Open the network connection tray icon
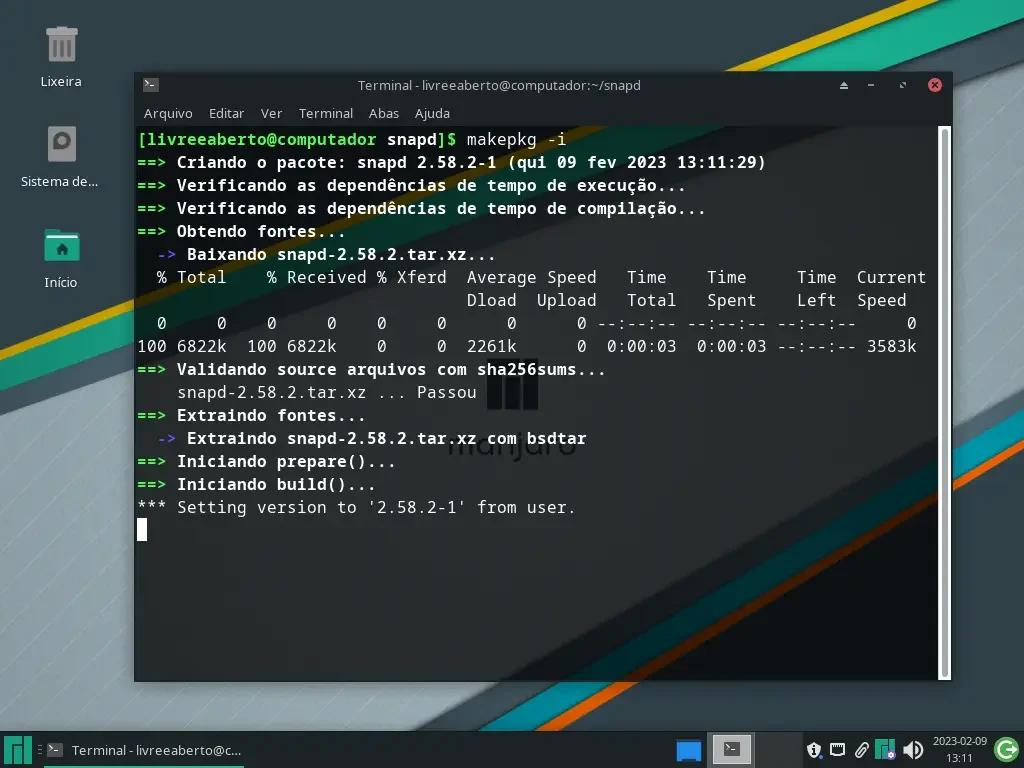Image resolution: width=1024 pixels, height=768 pixels. click(x=837, y=750)
